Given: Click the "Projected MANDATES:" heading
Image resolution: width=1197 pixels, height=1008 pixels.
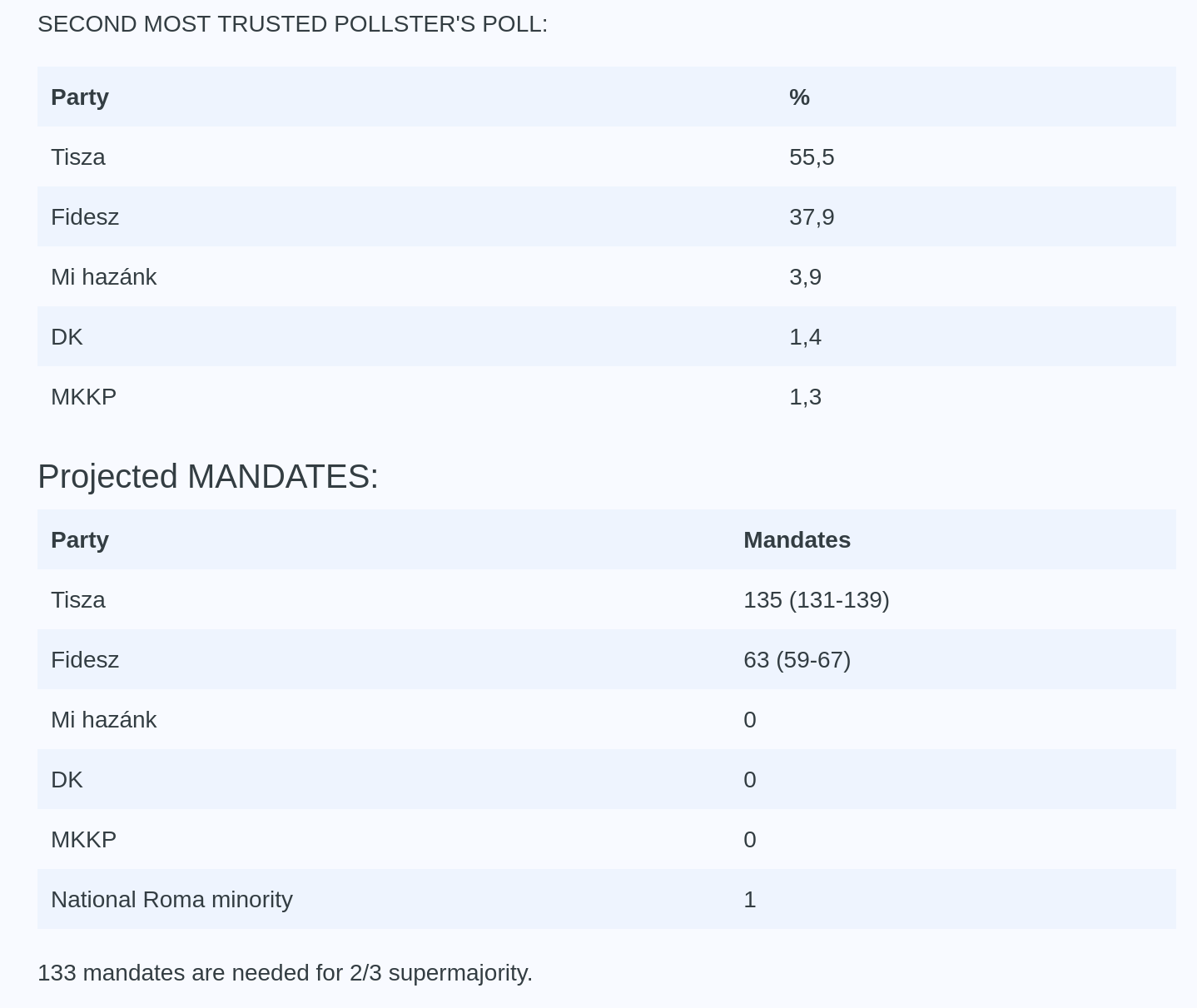Looking at the screenshot, I should 208,477.
